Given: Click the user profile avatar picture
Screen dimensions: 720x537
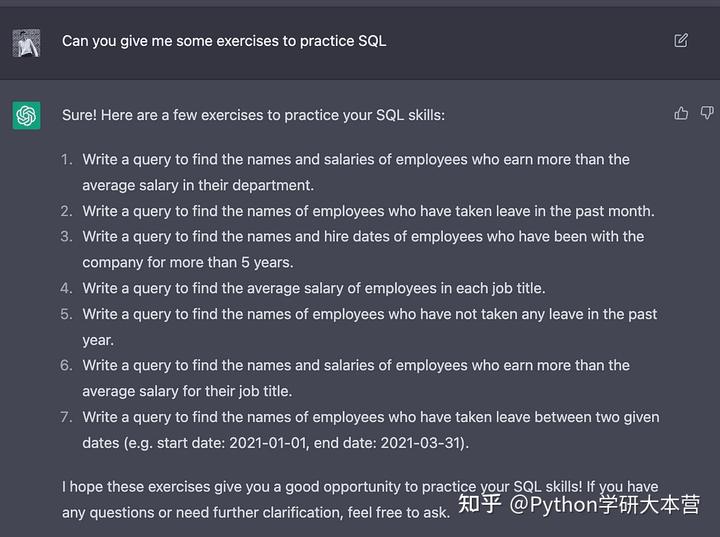Looking at the screenshot, I should click(26, 43).
